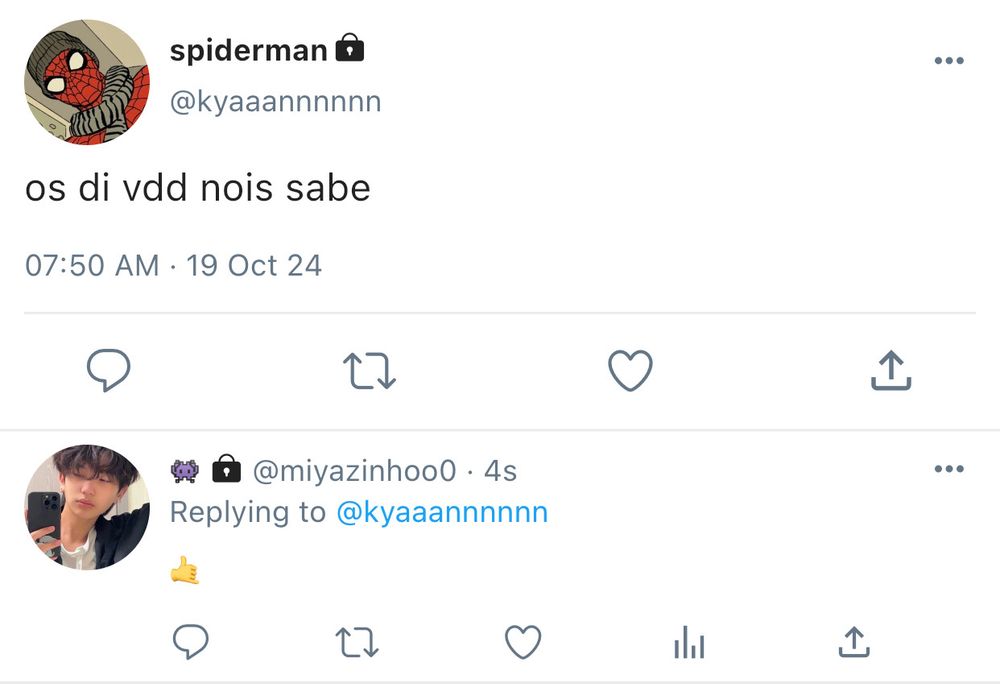Like miyazinhoo0's reply
Image resolution: width=1000 pixels, height=684 pixels.
522,643
